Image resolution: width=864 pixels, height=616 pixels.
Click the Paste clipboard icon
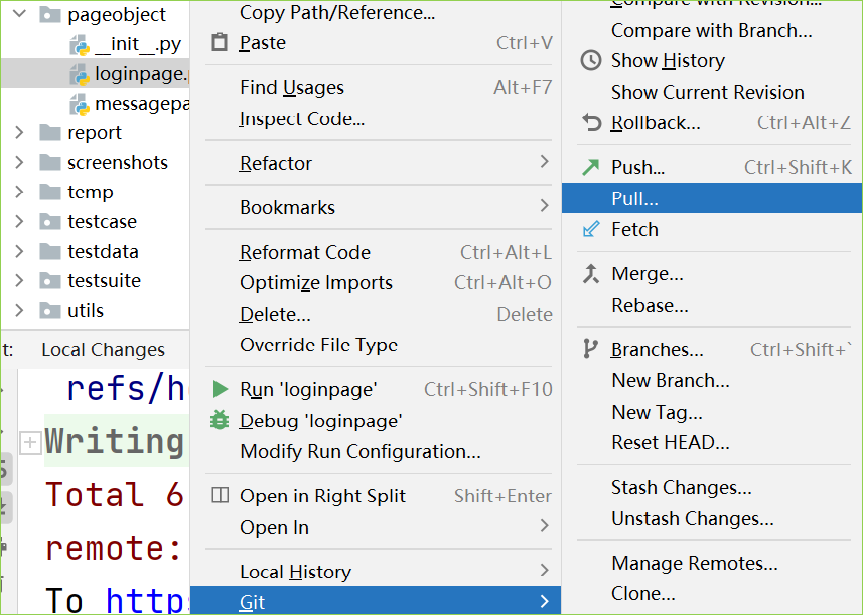pyautogui.click(x=220, y=43)
